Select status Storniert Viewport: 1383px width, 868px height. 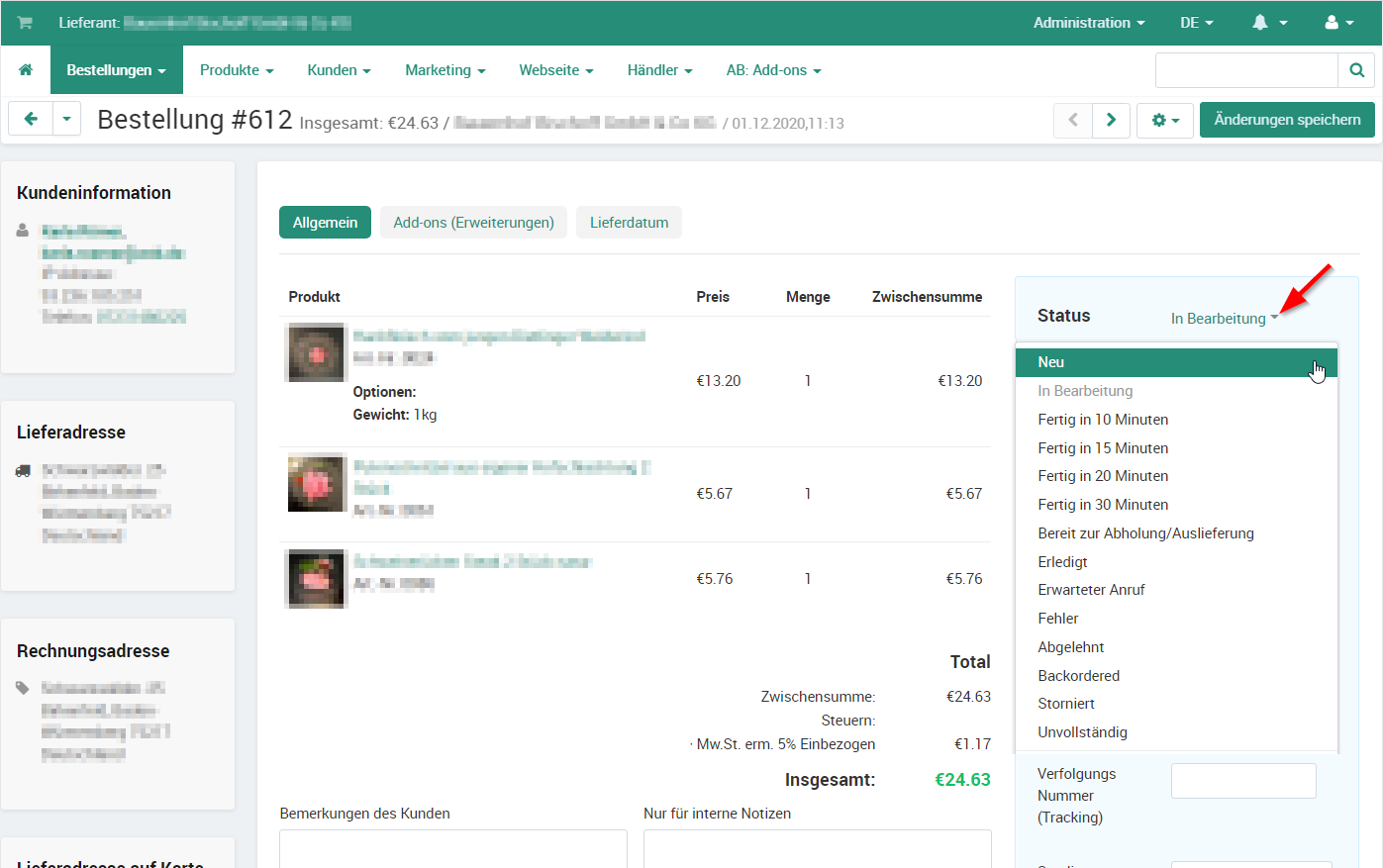(x=1176, y=704)
